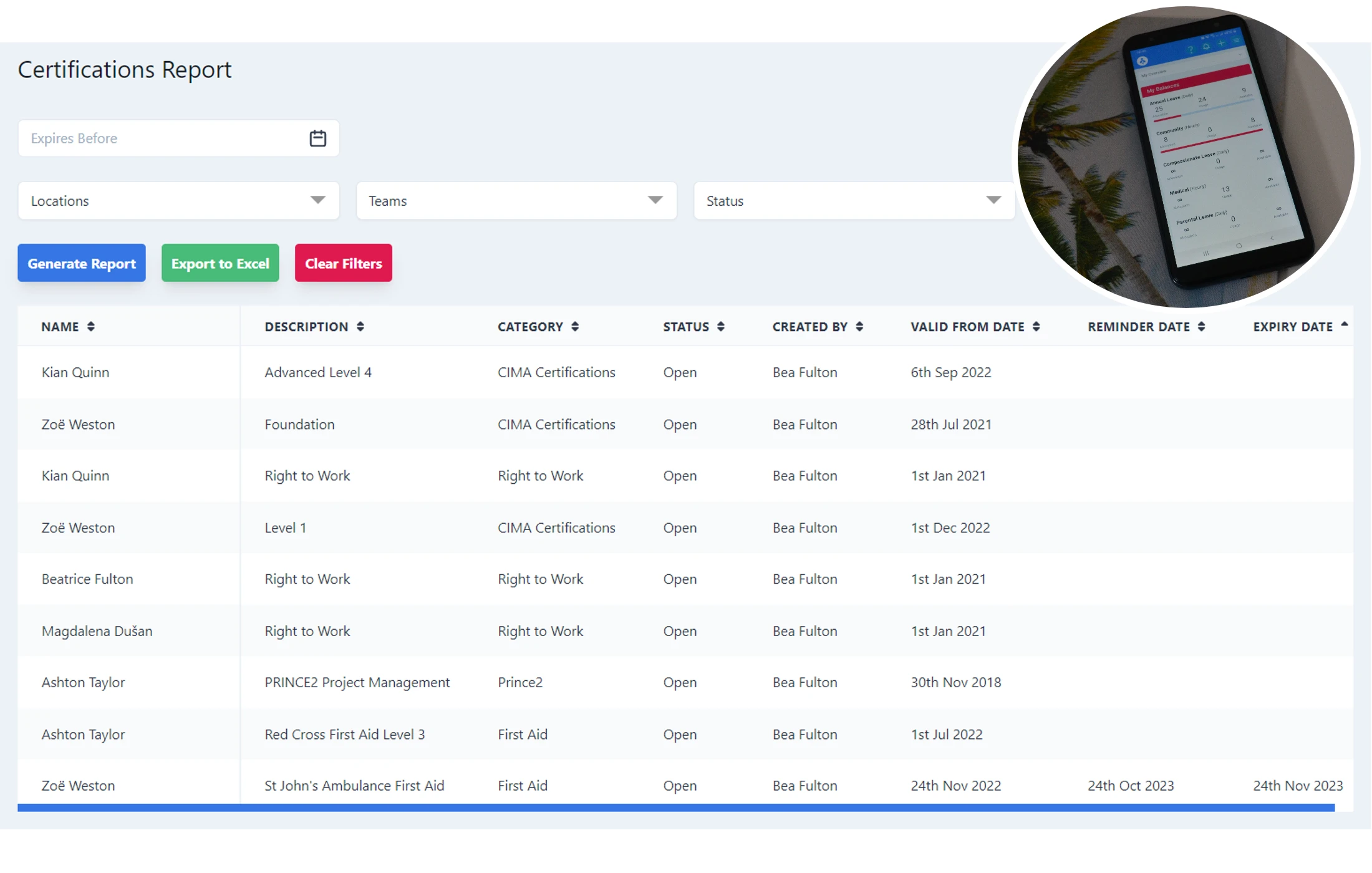This screenshot has height=873, width=1372.
Task: Click the red Clear Filters button
Action: point(343,263)
